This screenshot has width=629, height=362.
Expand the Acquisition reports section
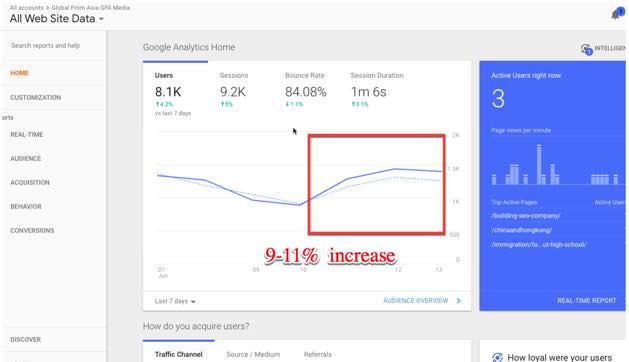(x=30, y=183)
